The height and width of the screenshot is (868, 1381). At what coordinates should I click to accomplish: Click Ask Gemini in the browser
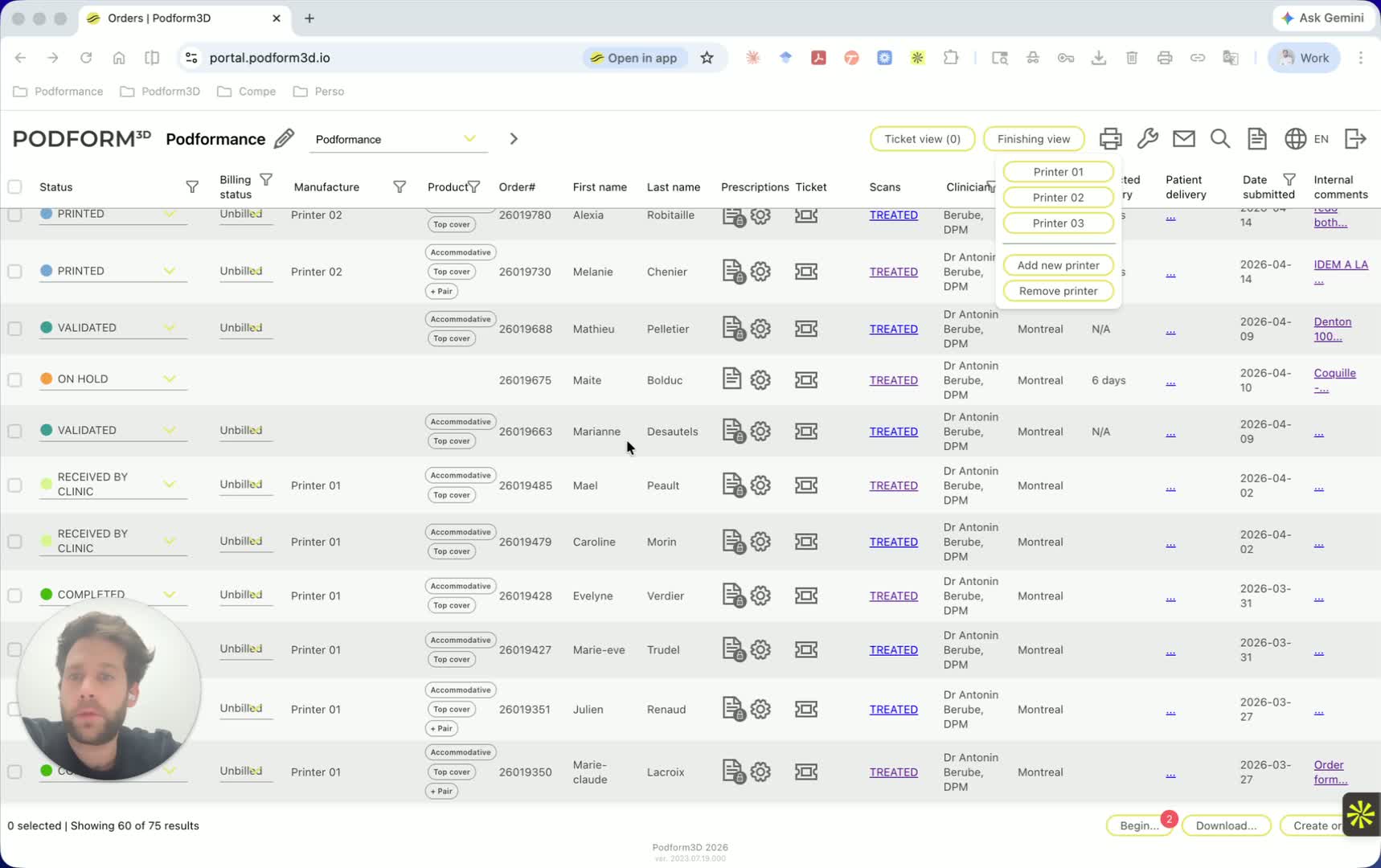[x=1322, y=18]
